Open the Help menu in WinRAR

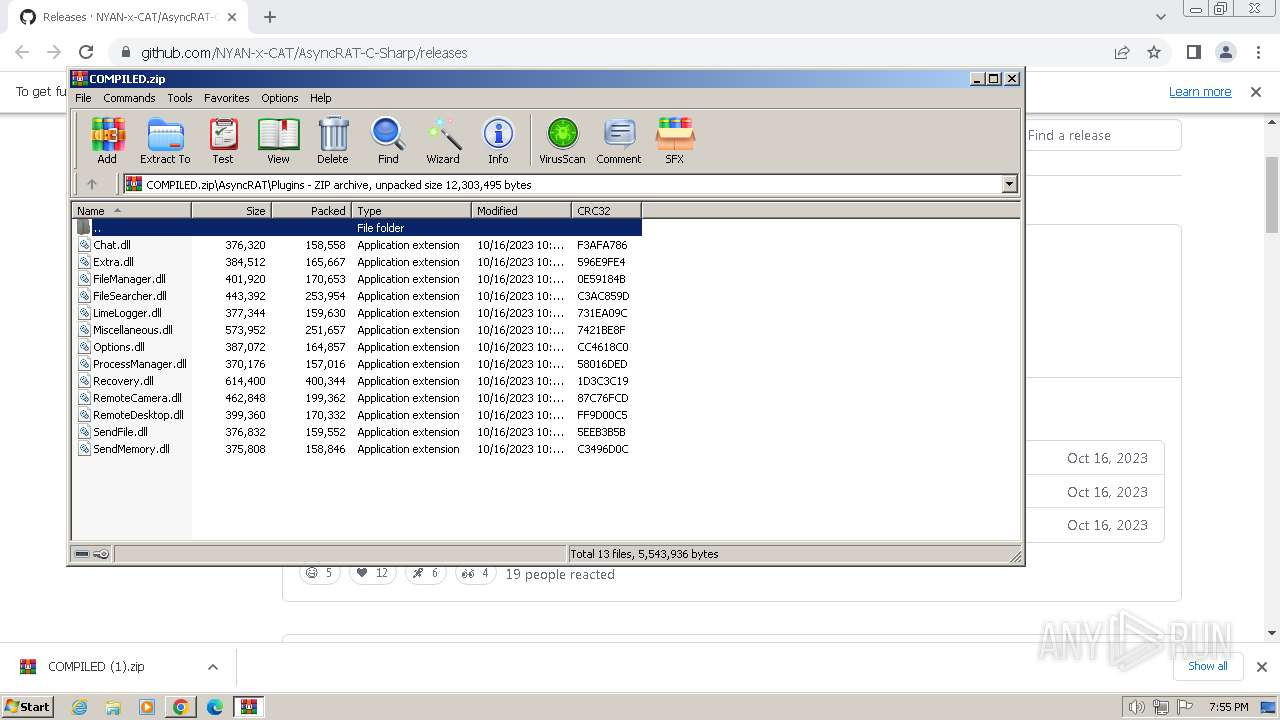pos(321,98)
